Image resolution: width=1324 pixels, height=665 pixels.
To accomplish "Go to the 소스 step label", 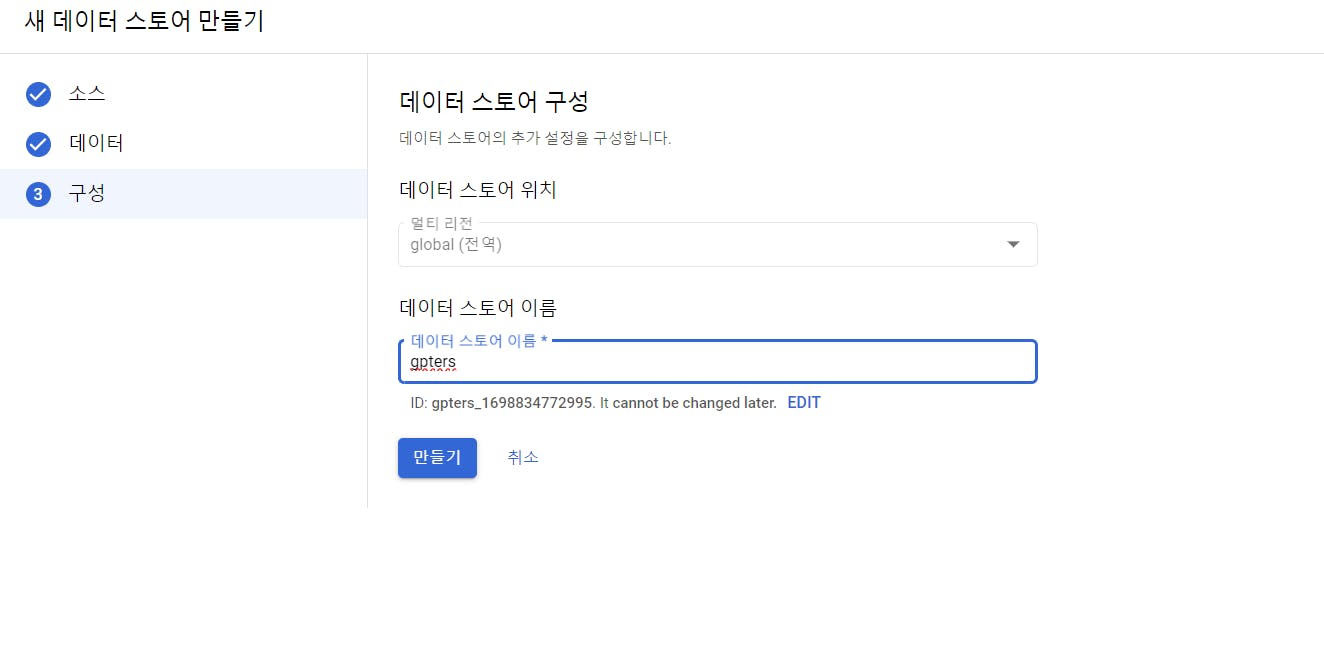I will coord(87,94).
